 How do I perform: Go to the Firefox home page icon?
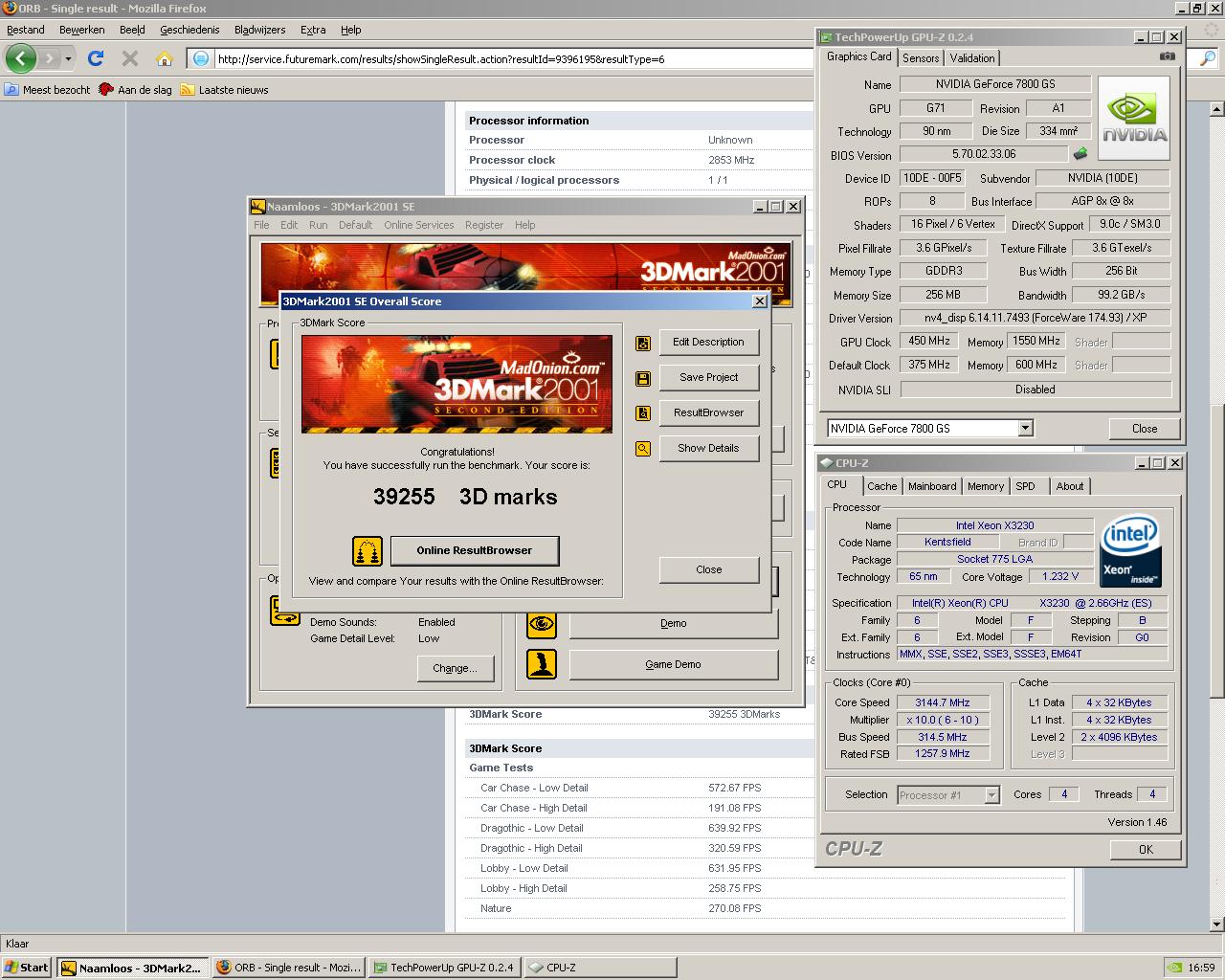pyautogui.click(x=165, y=58)
